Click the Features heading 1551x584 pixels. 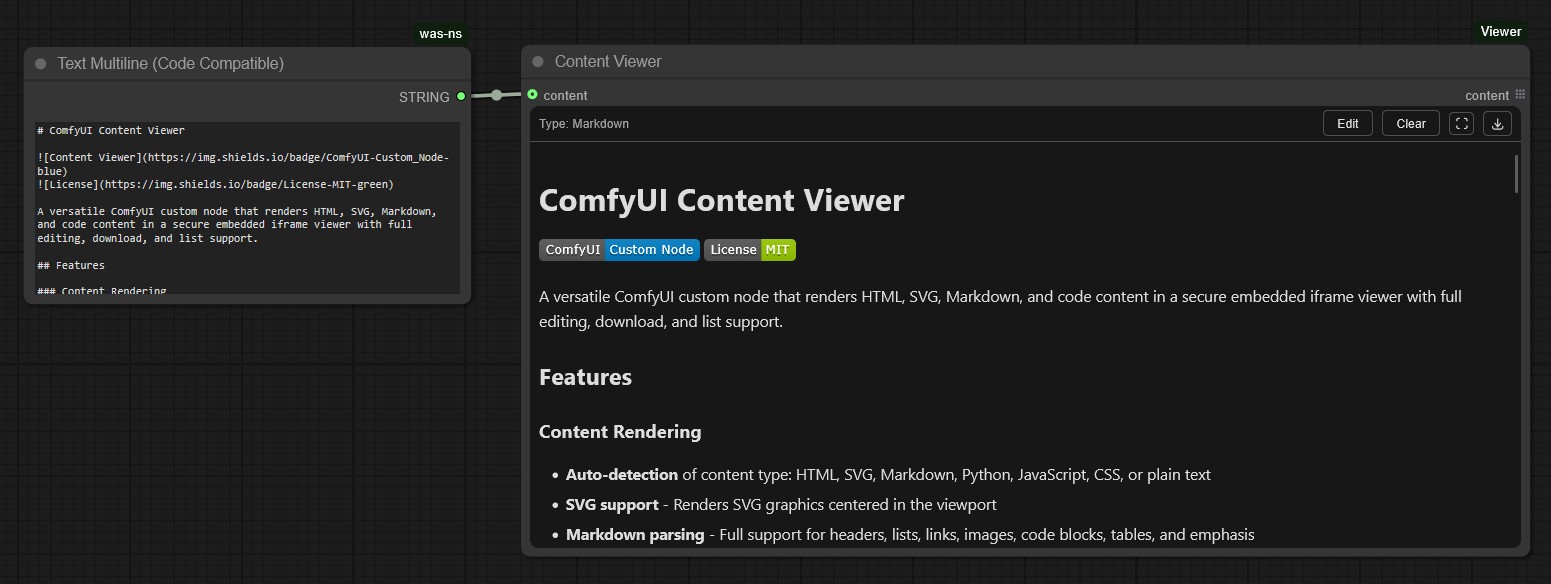585,377
